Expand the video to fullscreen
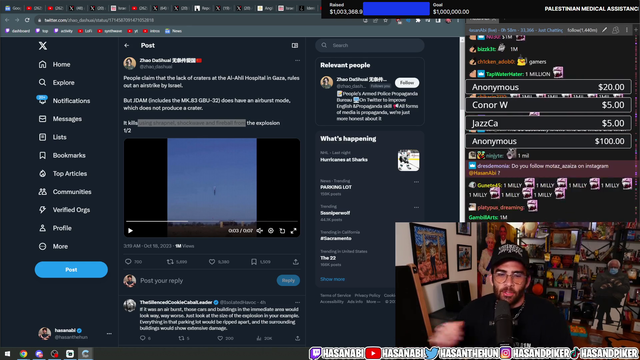 click(293, 231)
